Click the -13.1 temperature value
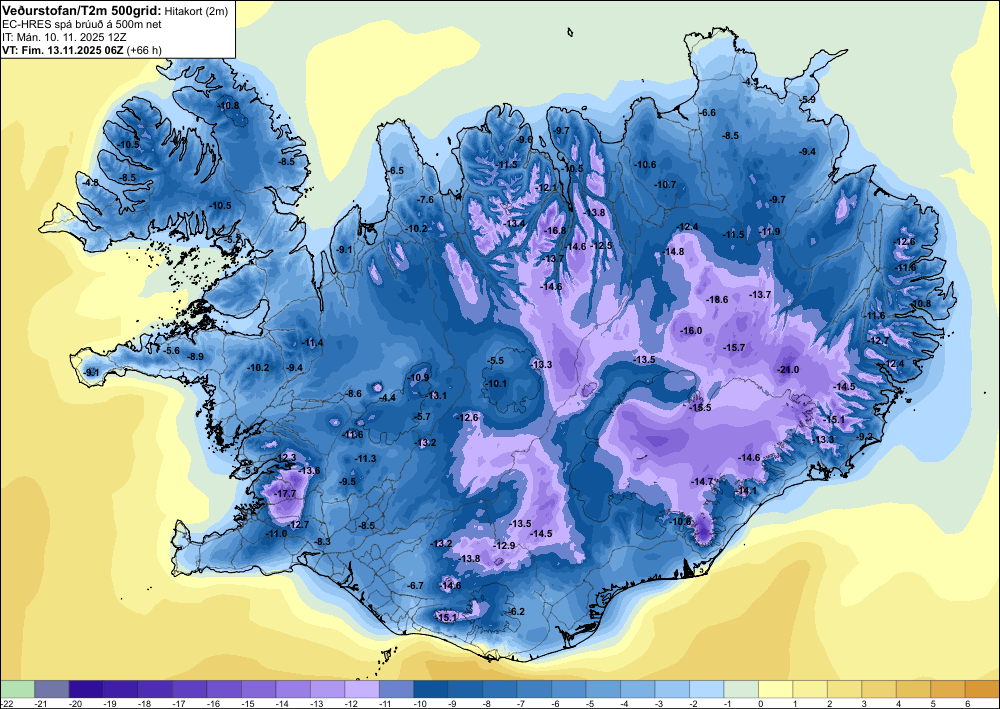 tap(437, 395)
